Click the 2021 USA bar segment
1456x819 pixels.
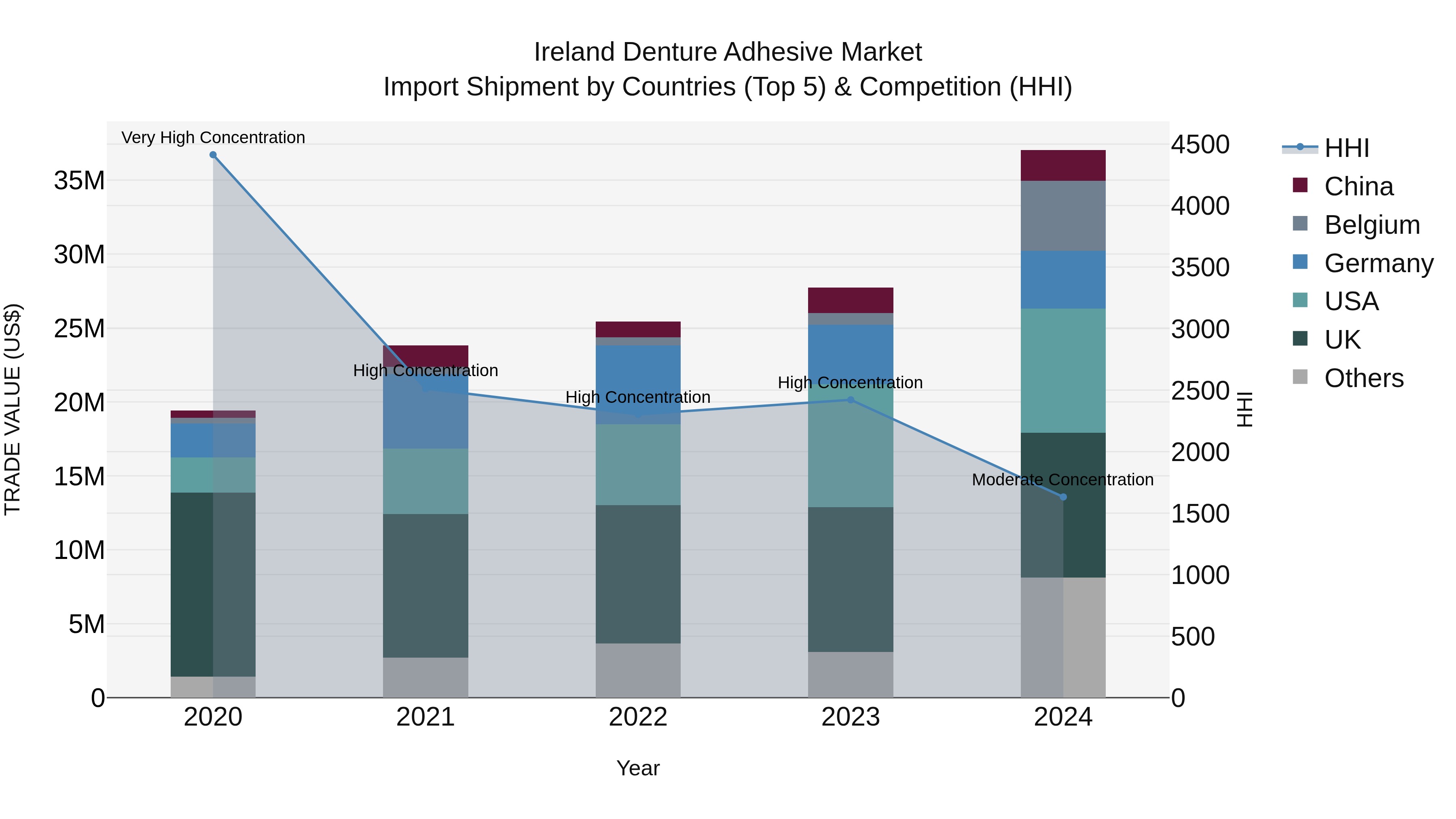pos(425,481)
